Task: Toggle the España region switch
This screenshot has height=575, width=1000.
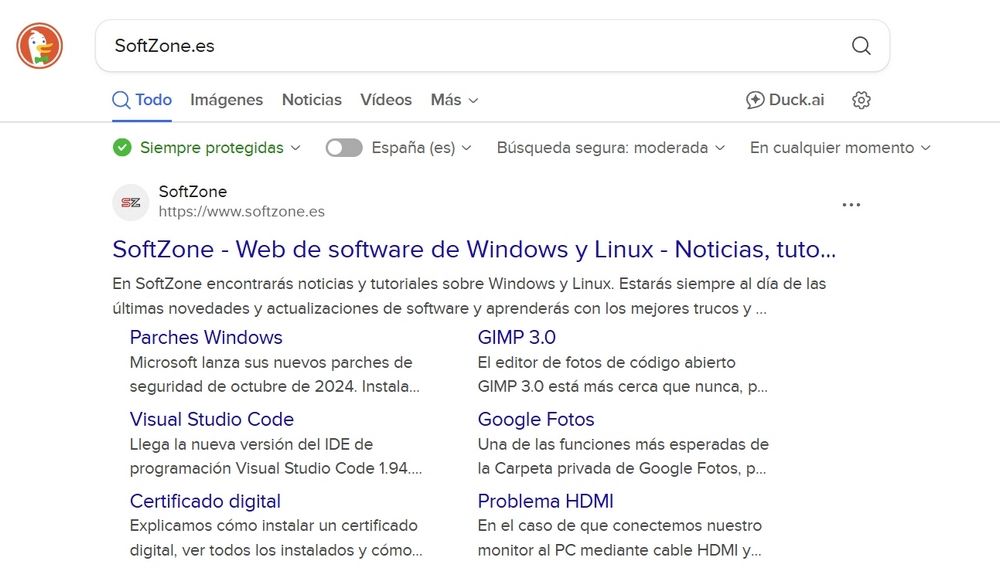Action: 344,148
